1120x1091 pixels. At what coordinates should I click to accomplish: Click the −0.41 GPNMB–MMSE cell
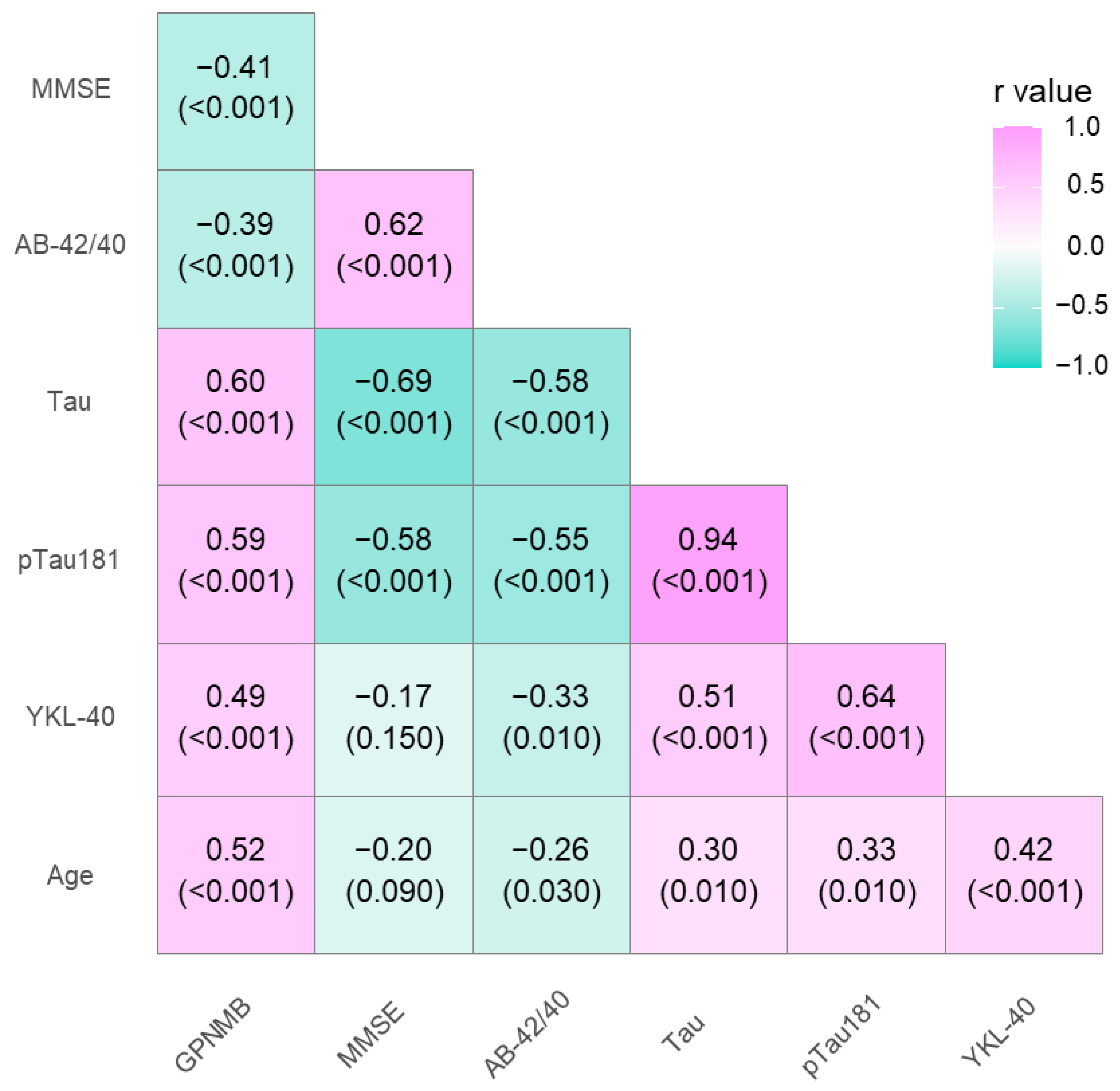point(235,91)
